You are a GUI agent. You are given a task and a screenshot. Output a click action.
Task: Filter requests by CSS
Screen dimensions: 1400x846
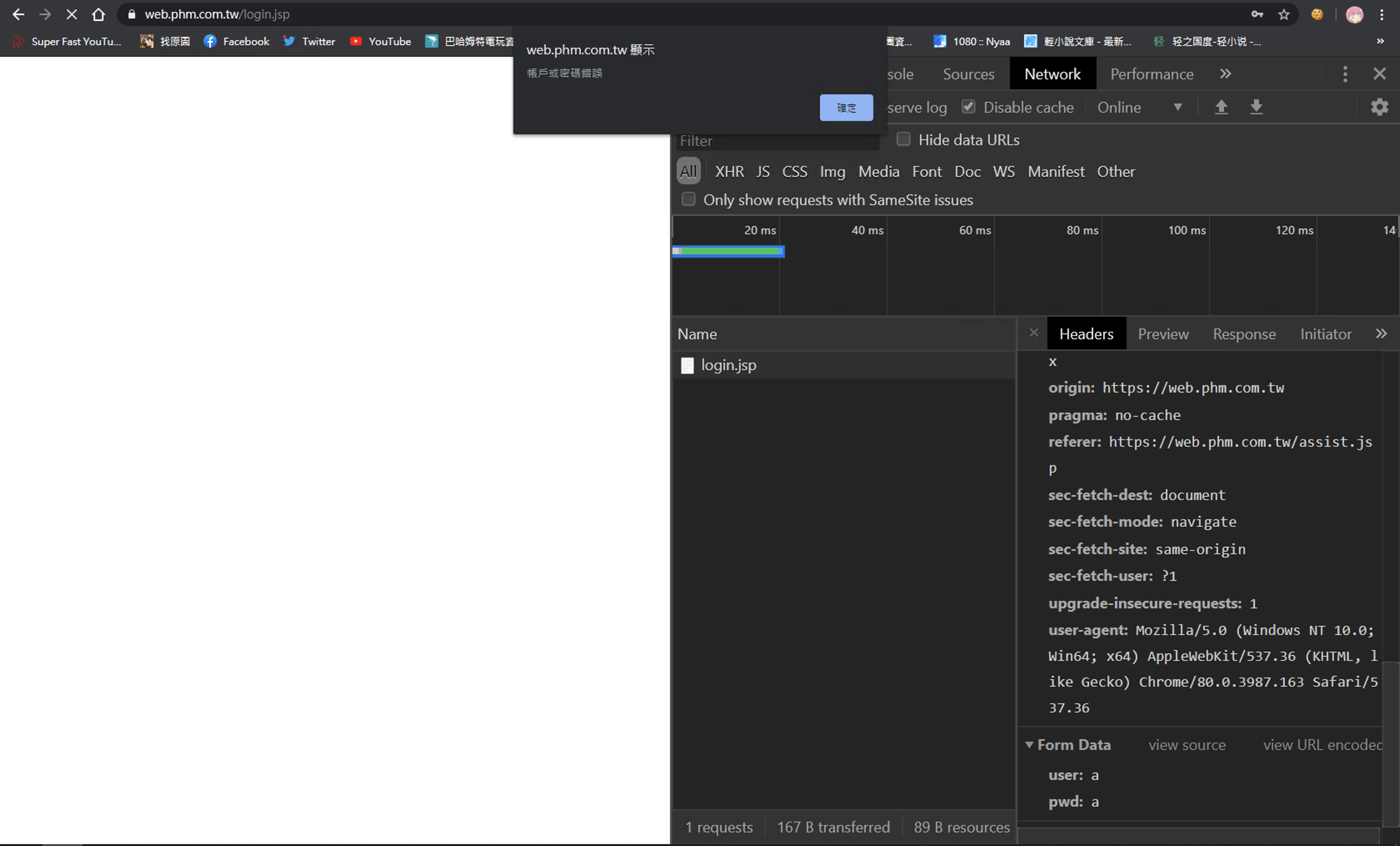pyautogui.click(x=794, y=172)
